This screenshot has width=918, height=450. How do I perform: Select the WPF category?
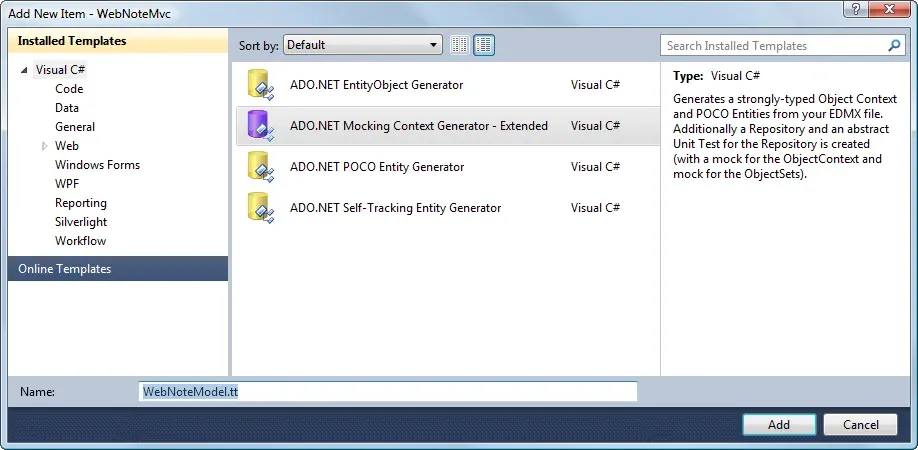[67, 184]
